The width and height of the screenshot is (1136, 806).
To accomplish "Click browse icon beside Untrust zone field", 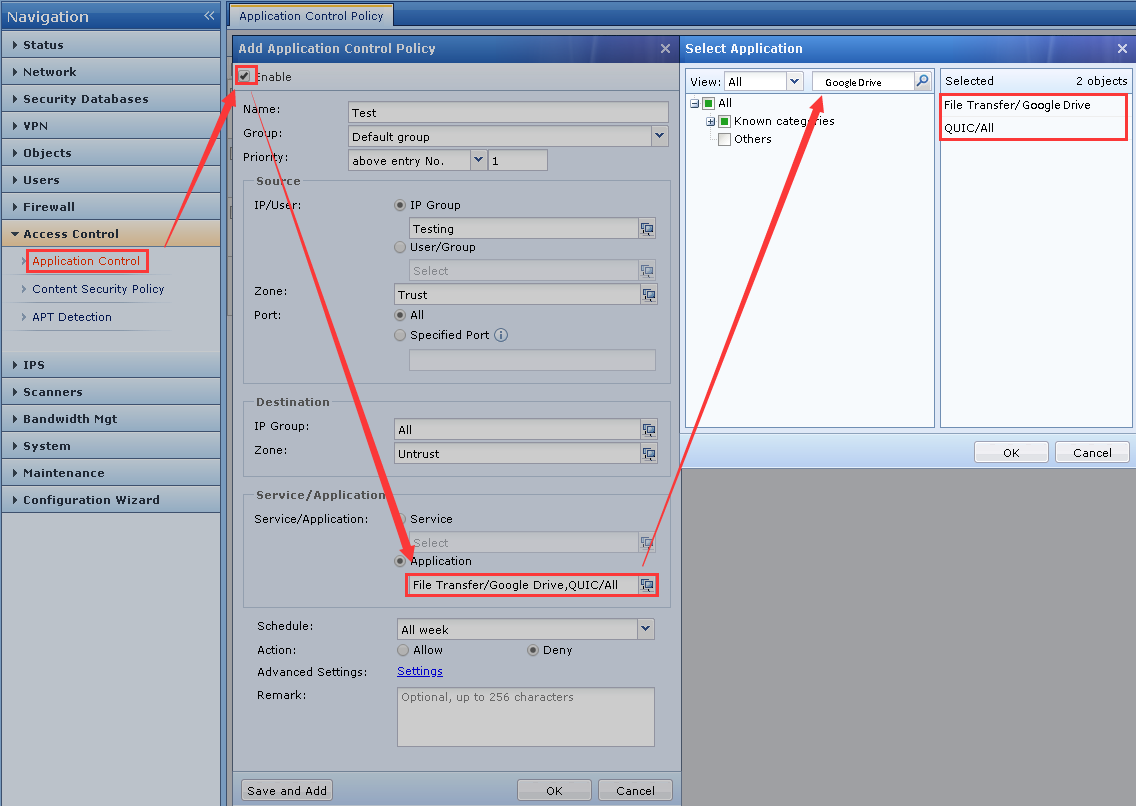I will coord(649,454).
